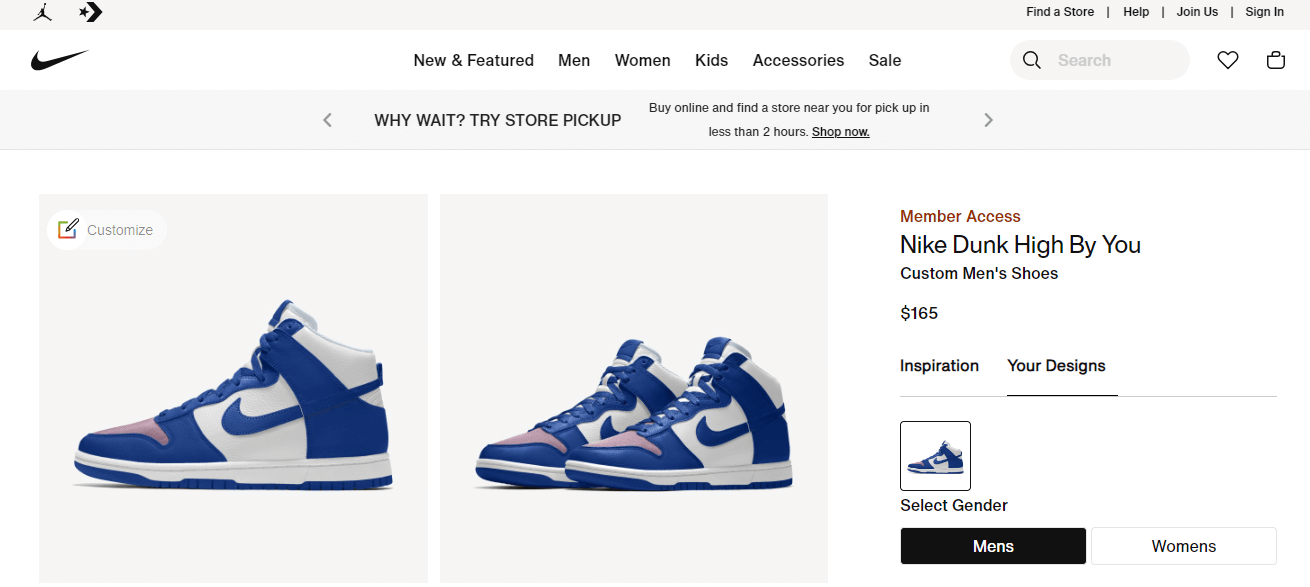
Task: Open the Sign In link
Action: (1264, 11)
